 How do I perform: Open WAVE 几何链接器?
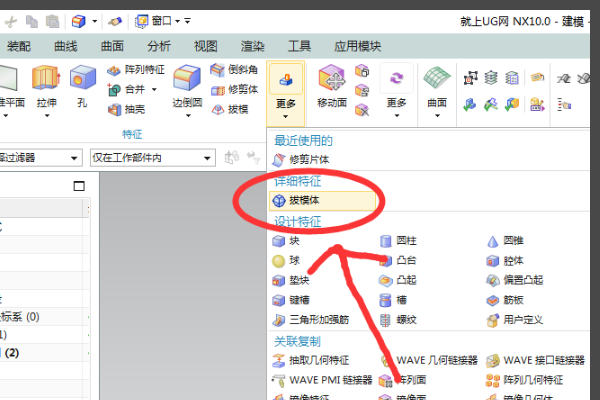(x=429, y=360)
